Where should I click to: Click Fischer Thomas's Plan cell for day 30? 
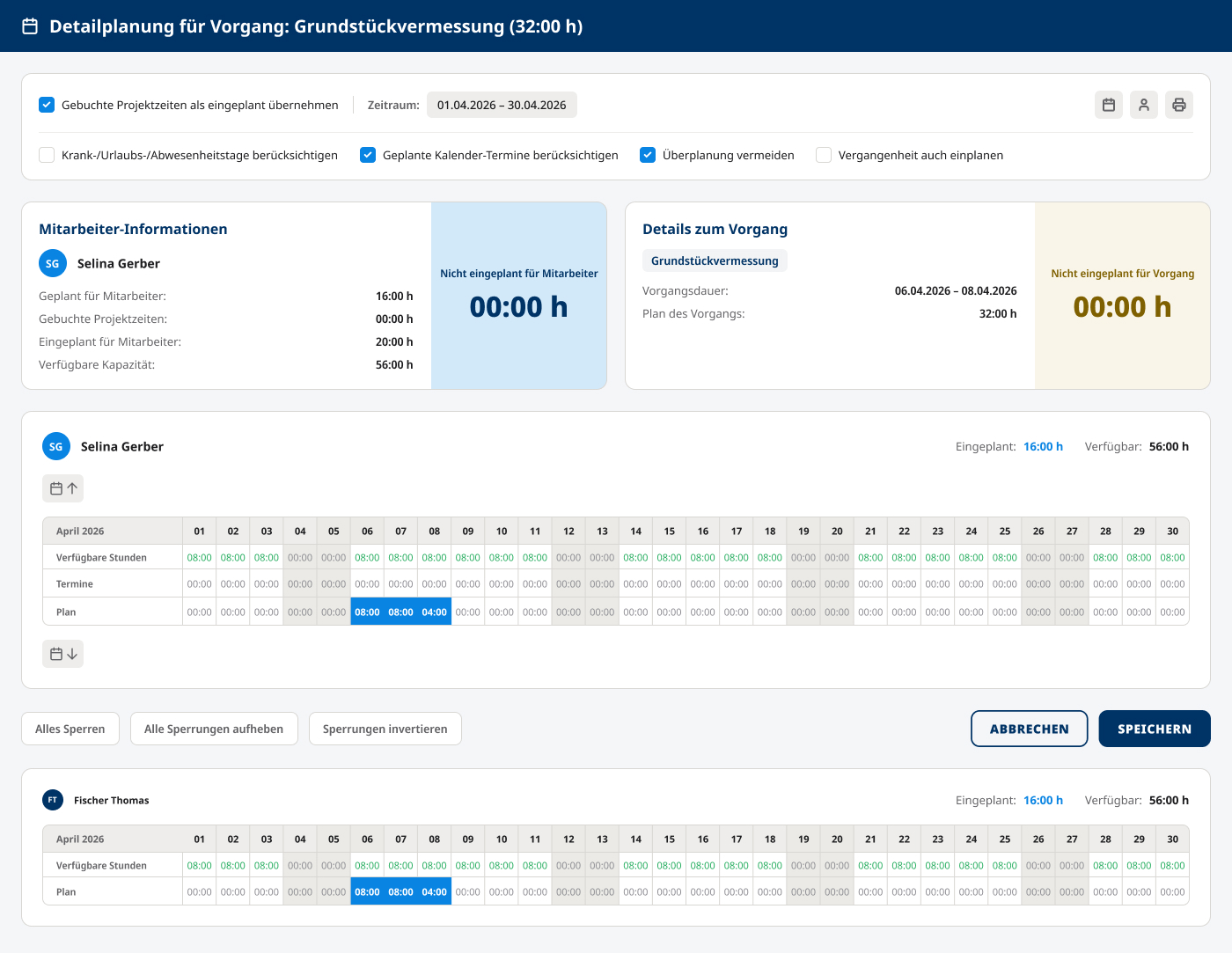coord(1172,891)
